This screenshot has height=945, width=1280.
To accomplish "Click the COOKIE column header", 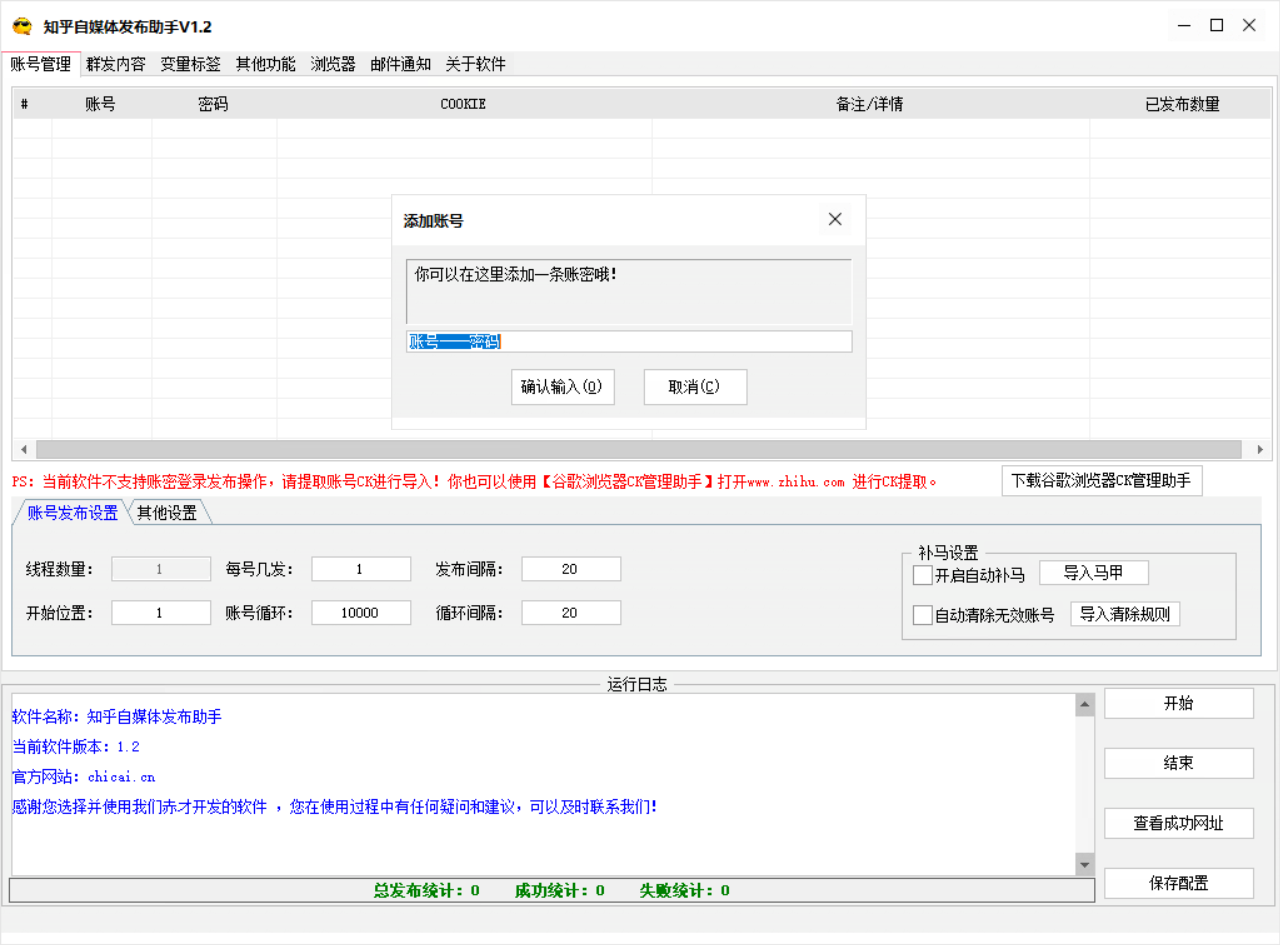I will pyautogui.click(x=464, y=104).
